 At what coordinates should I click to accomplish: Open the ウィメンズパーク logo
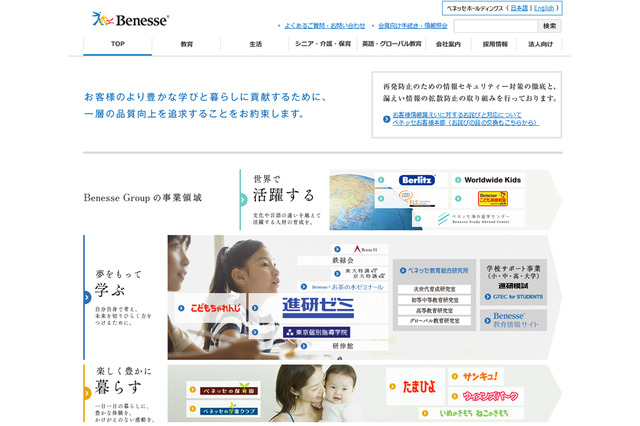pos(491,396)
